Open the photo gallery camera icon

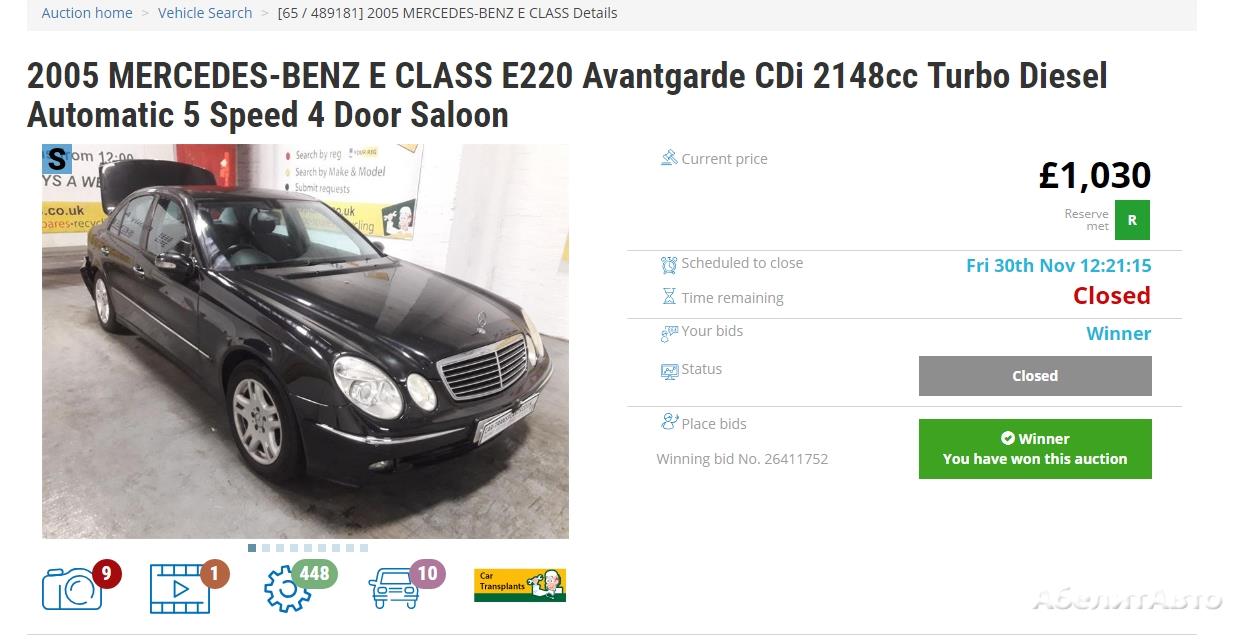coord(72,588)
